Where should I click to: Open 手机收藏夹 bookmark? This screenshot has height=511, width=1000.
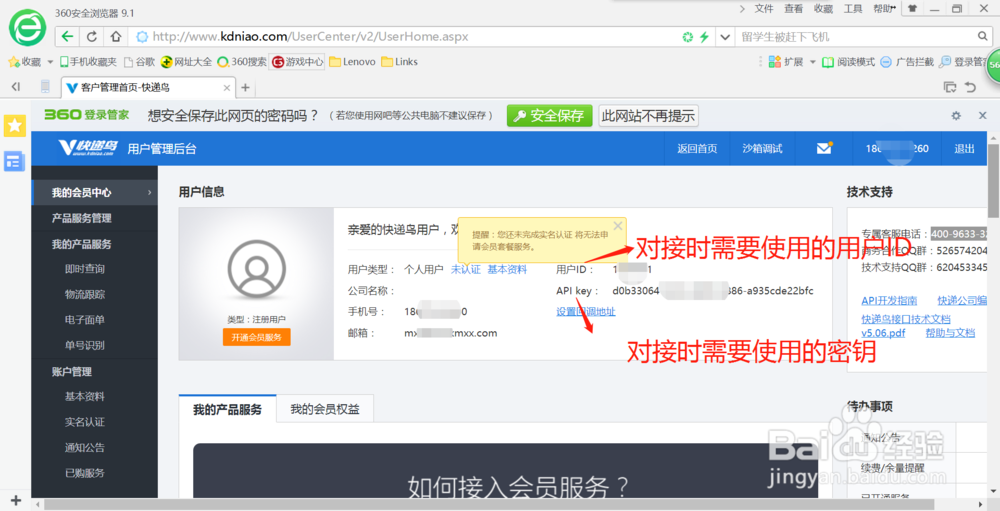click(x=88, y=62)
